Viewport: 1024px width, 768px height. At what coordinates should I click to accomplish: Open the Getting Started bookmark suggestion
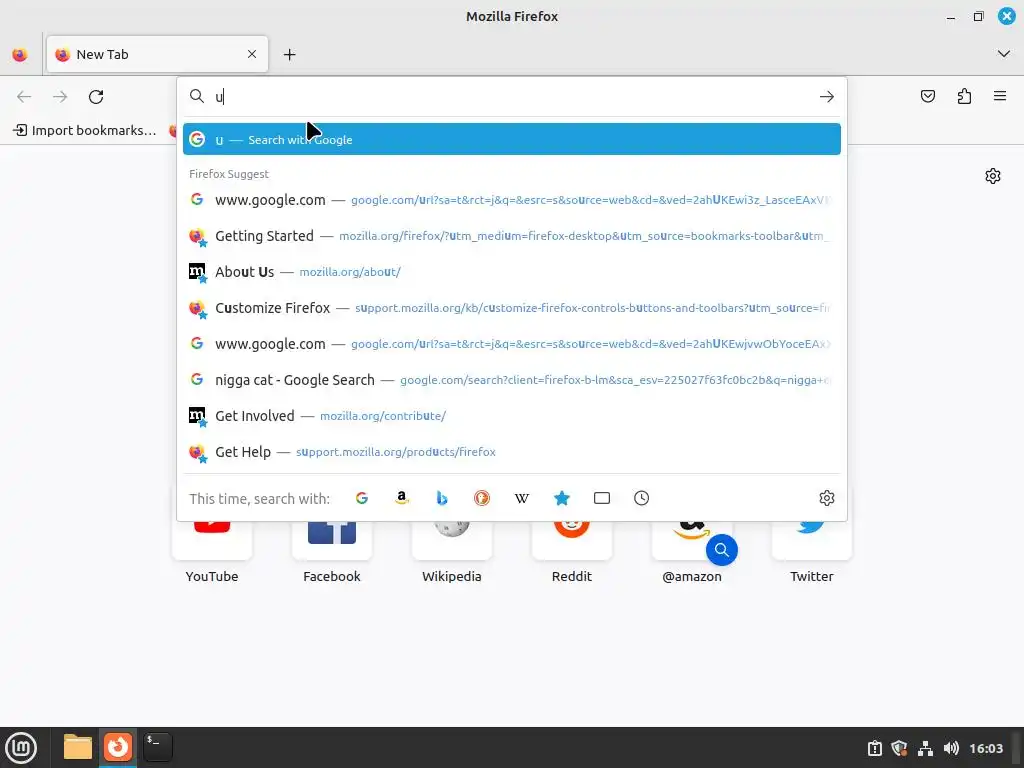coord(511,236)
